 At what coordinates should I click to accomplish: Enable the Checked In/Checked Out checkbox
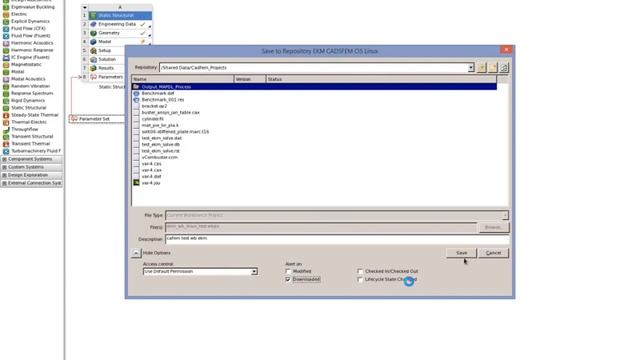click(x=360, y=271)
